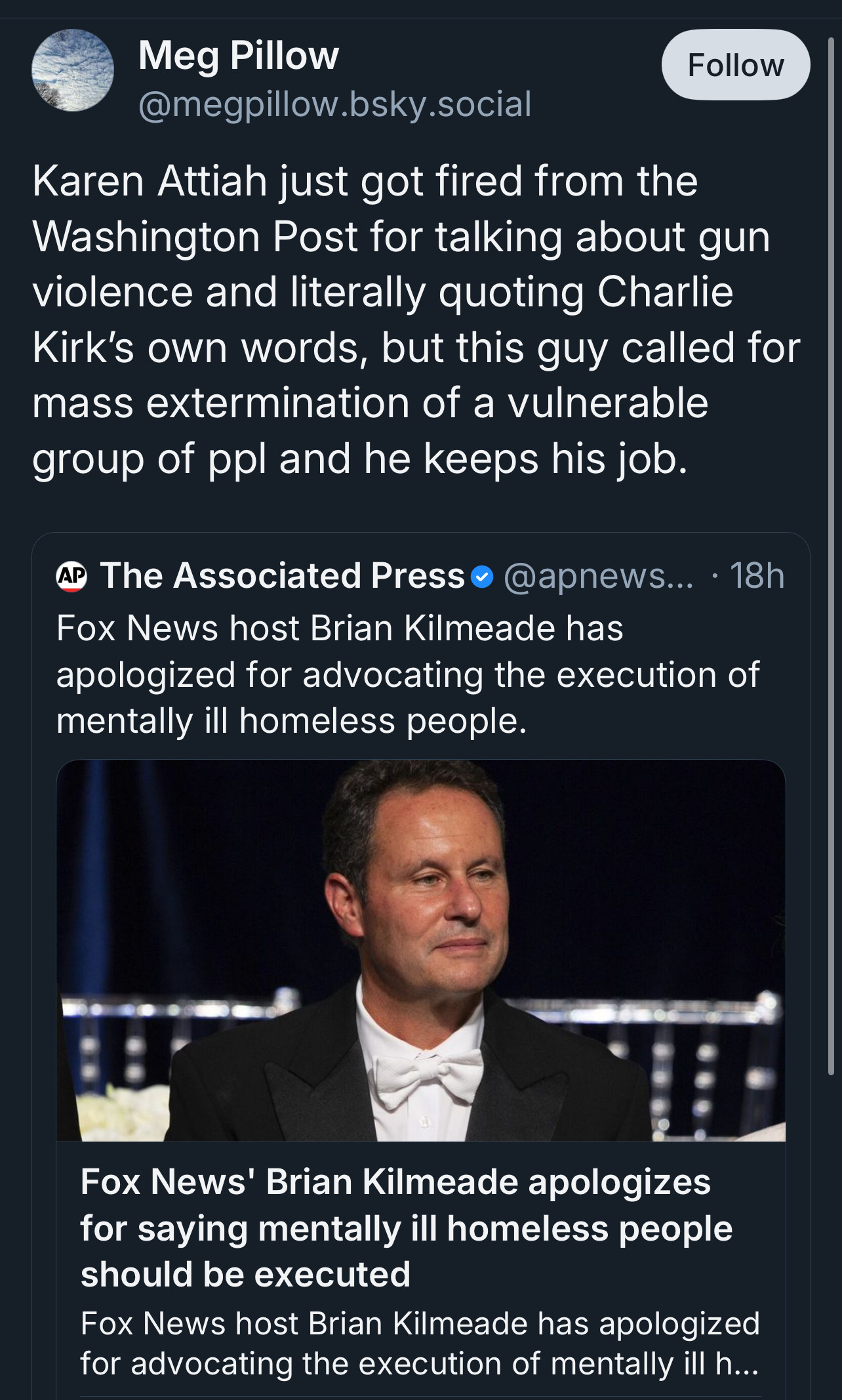Click the @megpillow.bsky.social handle
The width and height of the screenshot is (842, 1400).
click(x=334, y=105)
